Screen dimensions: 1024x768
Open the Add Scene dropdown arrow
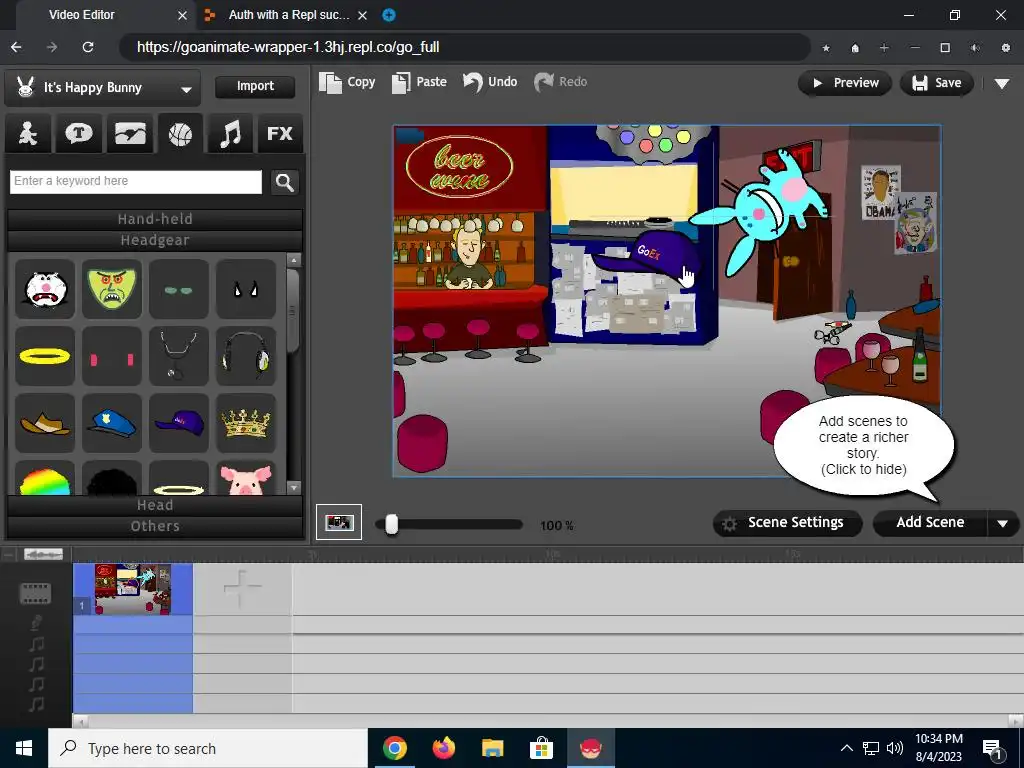(x=1002, y=524)
